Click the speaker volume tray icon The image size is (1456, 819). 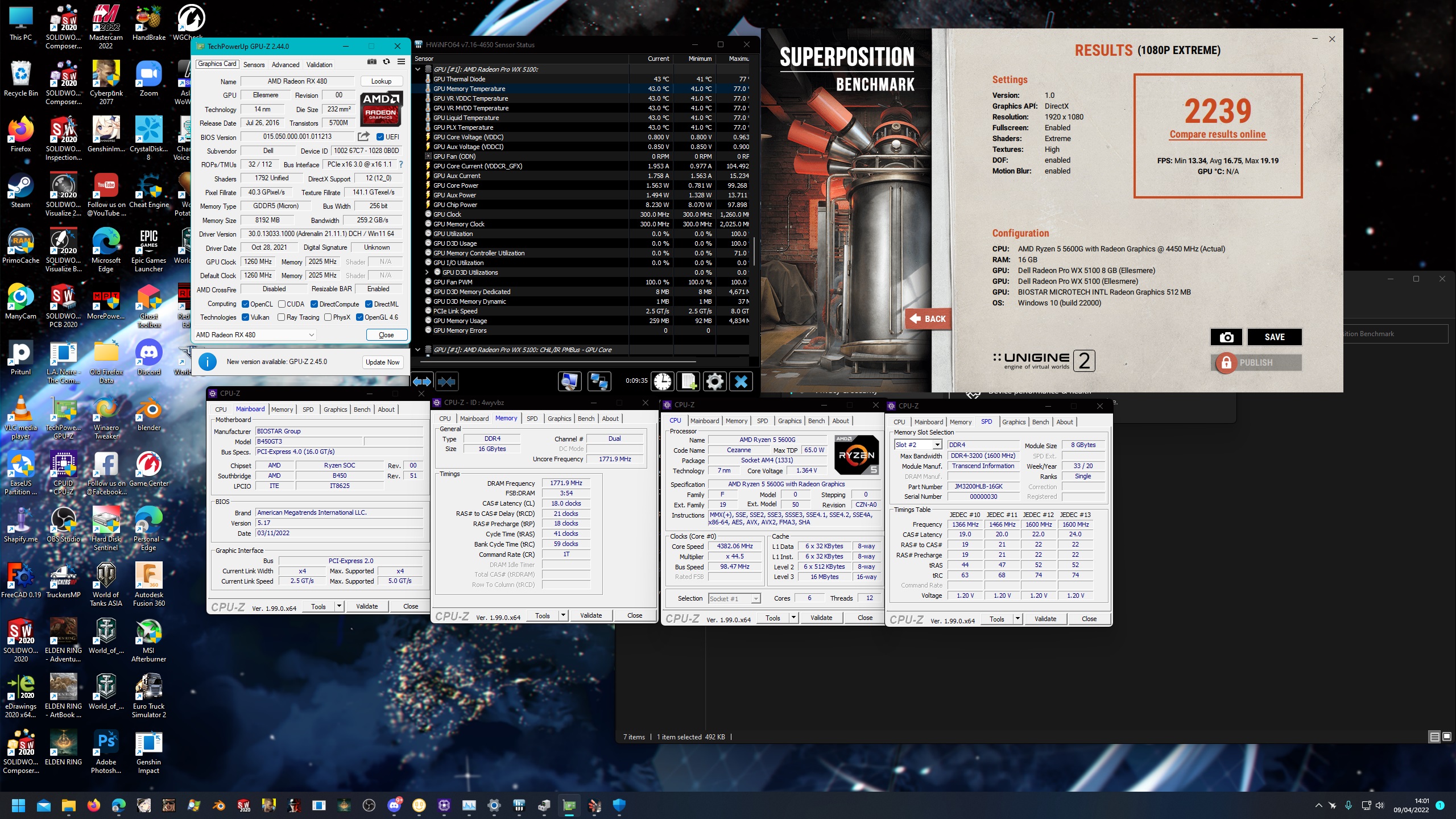tap(1379, 805)
